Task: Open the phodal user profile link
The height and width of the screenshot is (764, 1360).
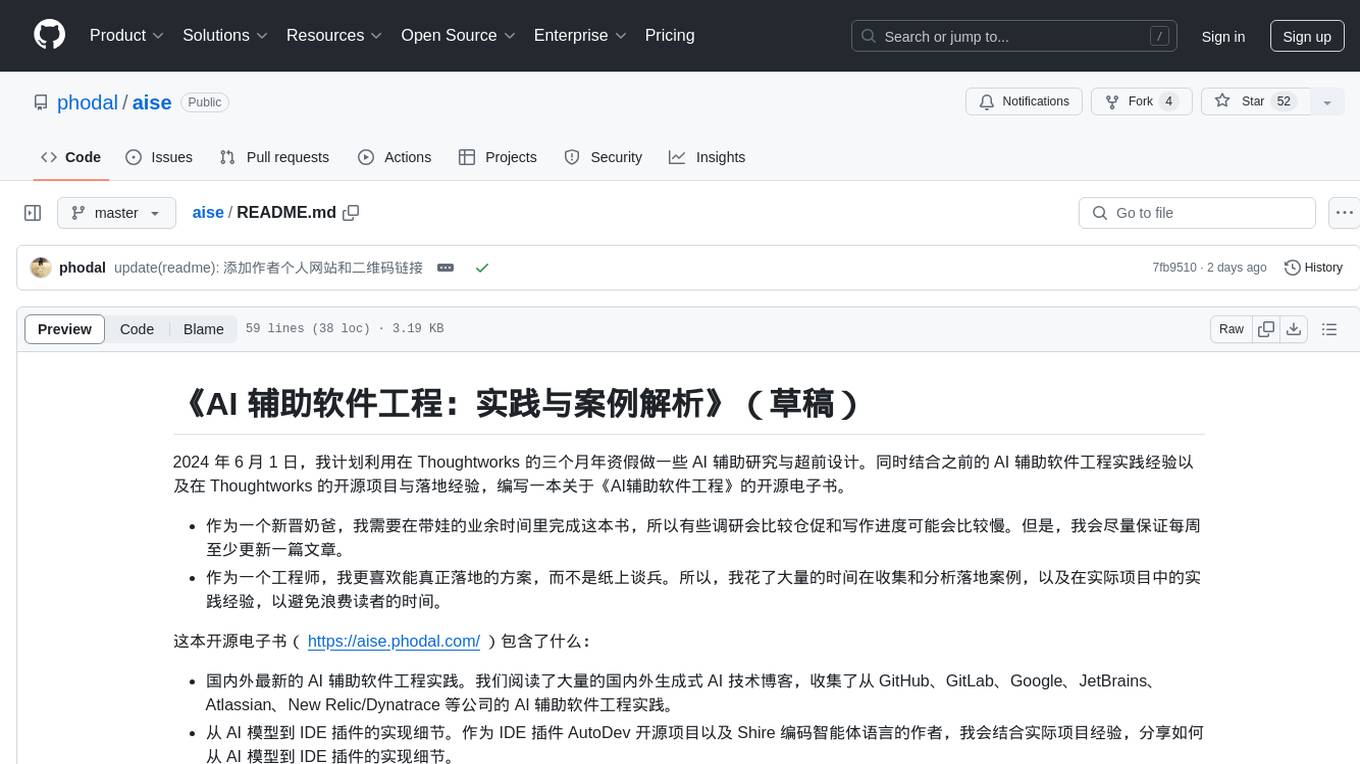Action: 88,102
